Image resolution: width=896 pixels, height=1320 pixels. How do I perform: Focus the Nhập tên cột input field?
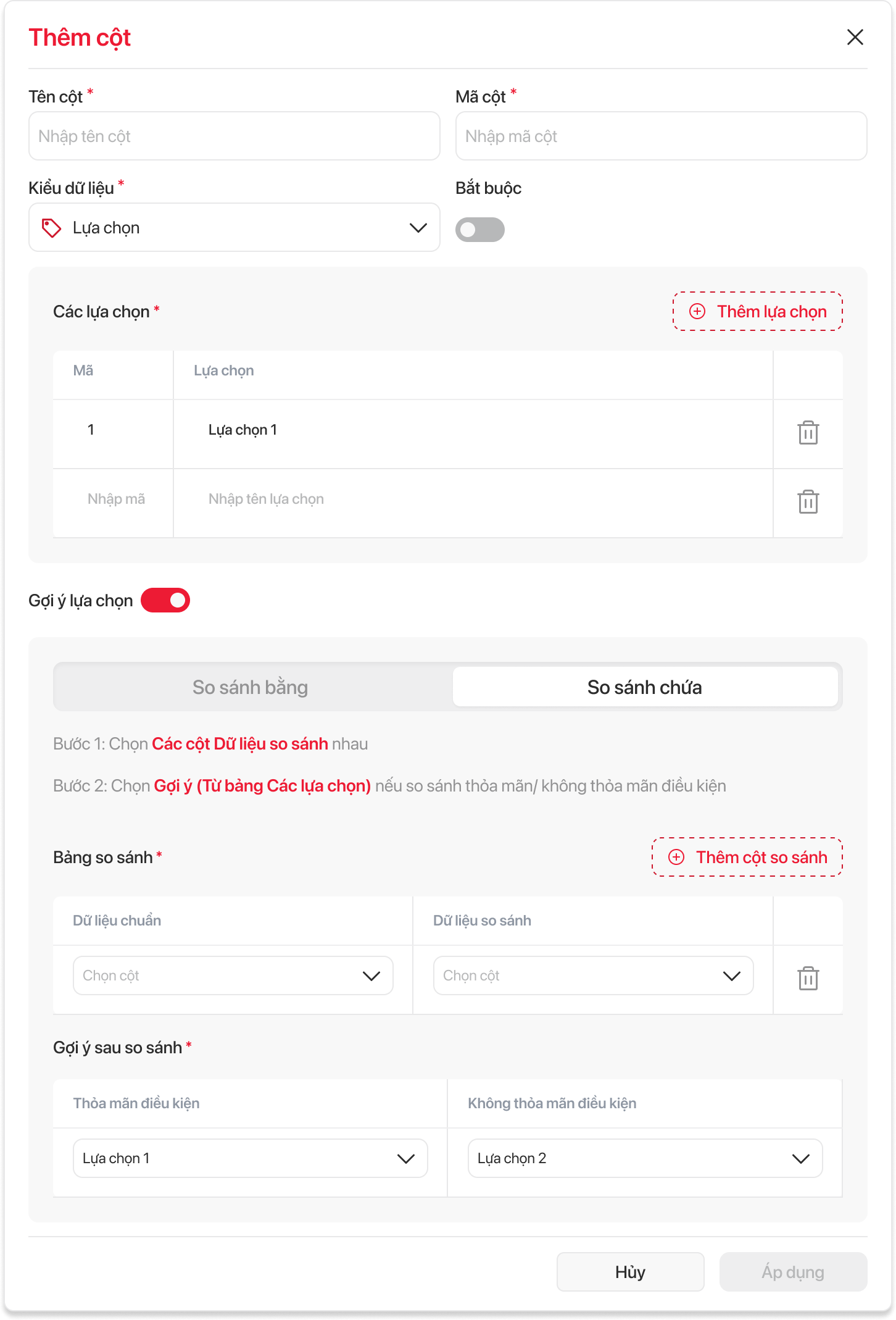pos(234,136)
